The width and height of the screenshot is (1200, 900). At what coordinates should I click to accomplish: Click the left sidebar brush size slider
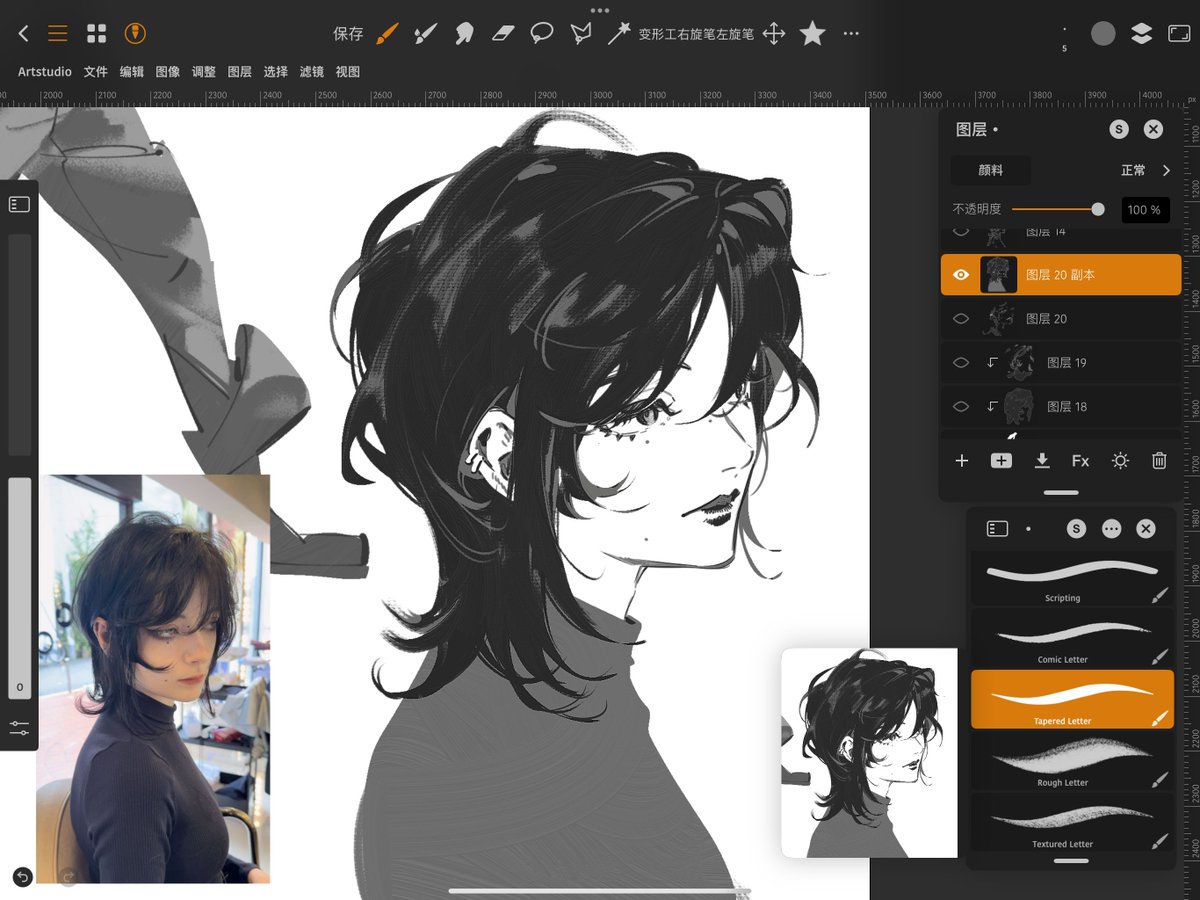tap(20, 345)
